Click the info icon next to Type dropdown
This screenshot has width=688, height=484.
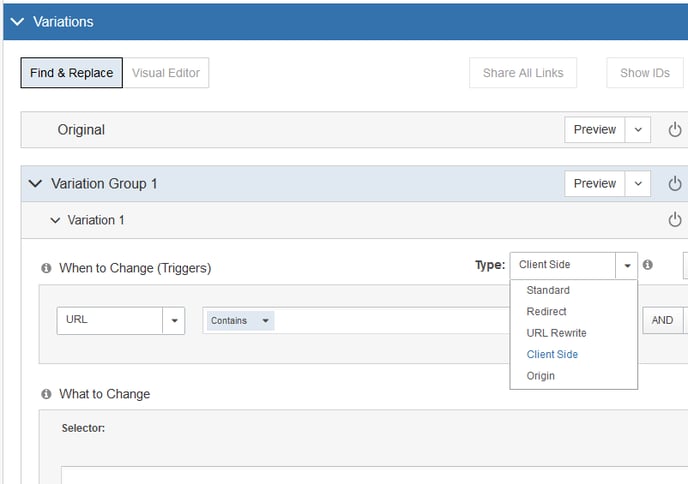(x=648, y=265)
